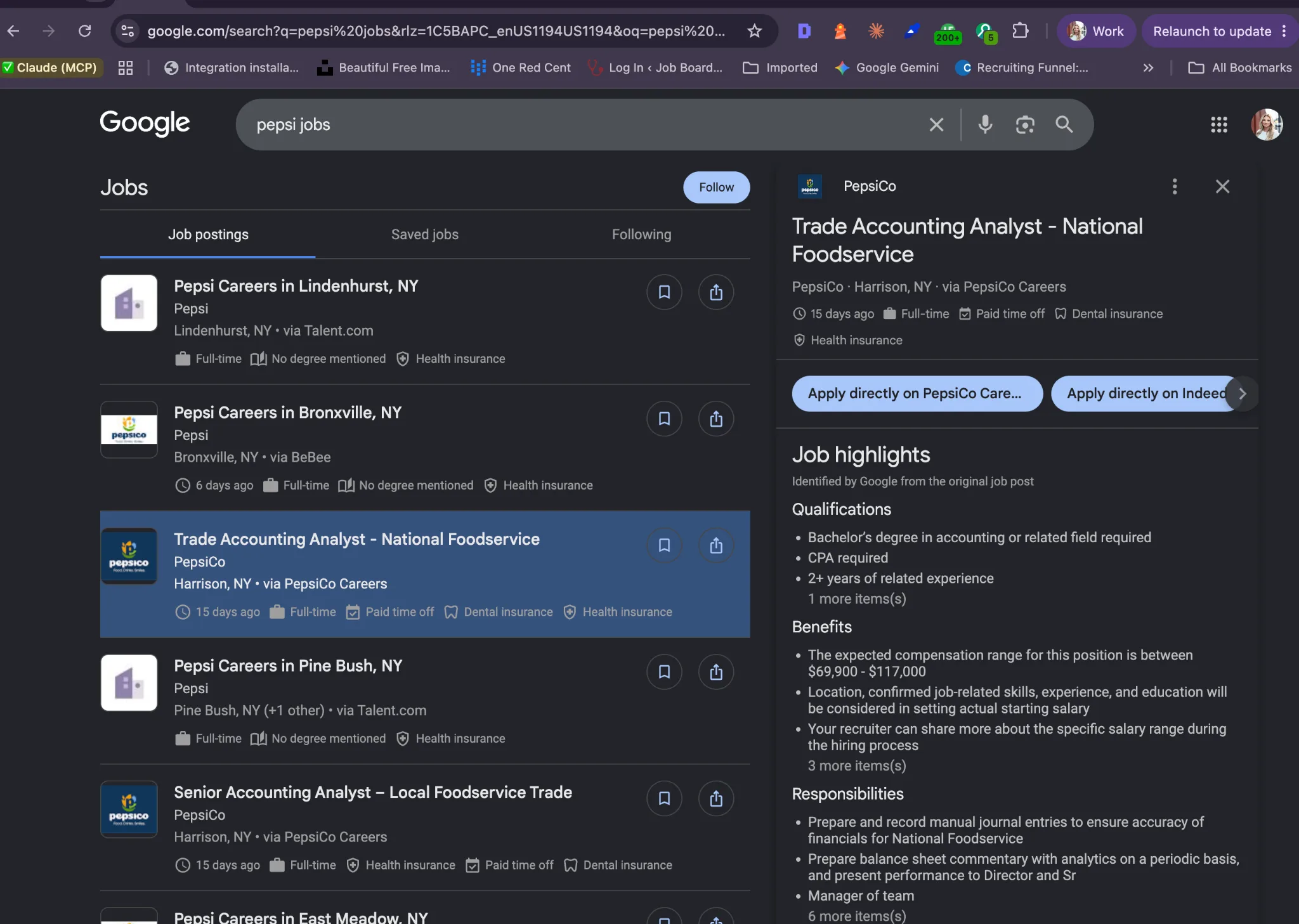The width and height of the screenshot is (1299, 924).
Task: Open the Integration installation bookmark
Action: click(232, 68)
